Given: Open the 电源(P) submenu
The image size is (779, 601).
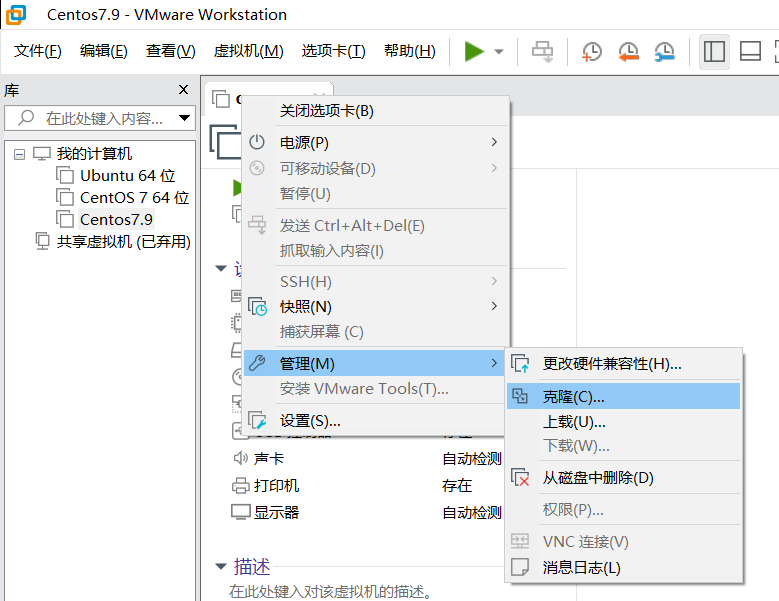Looking at the screenshot, I should [376, 143].
